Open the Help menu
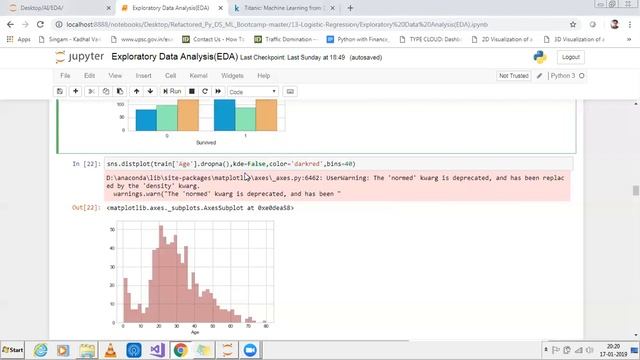The image size is (640, 360). coord(264,76)
